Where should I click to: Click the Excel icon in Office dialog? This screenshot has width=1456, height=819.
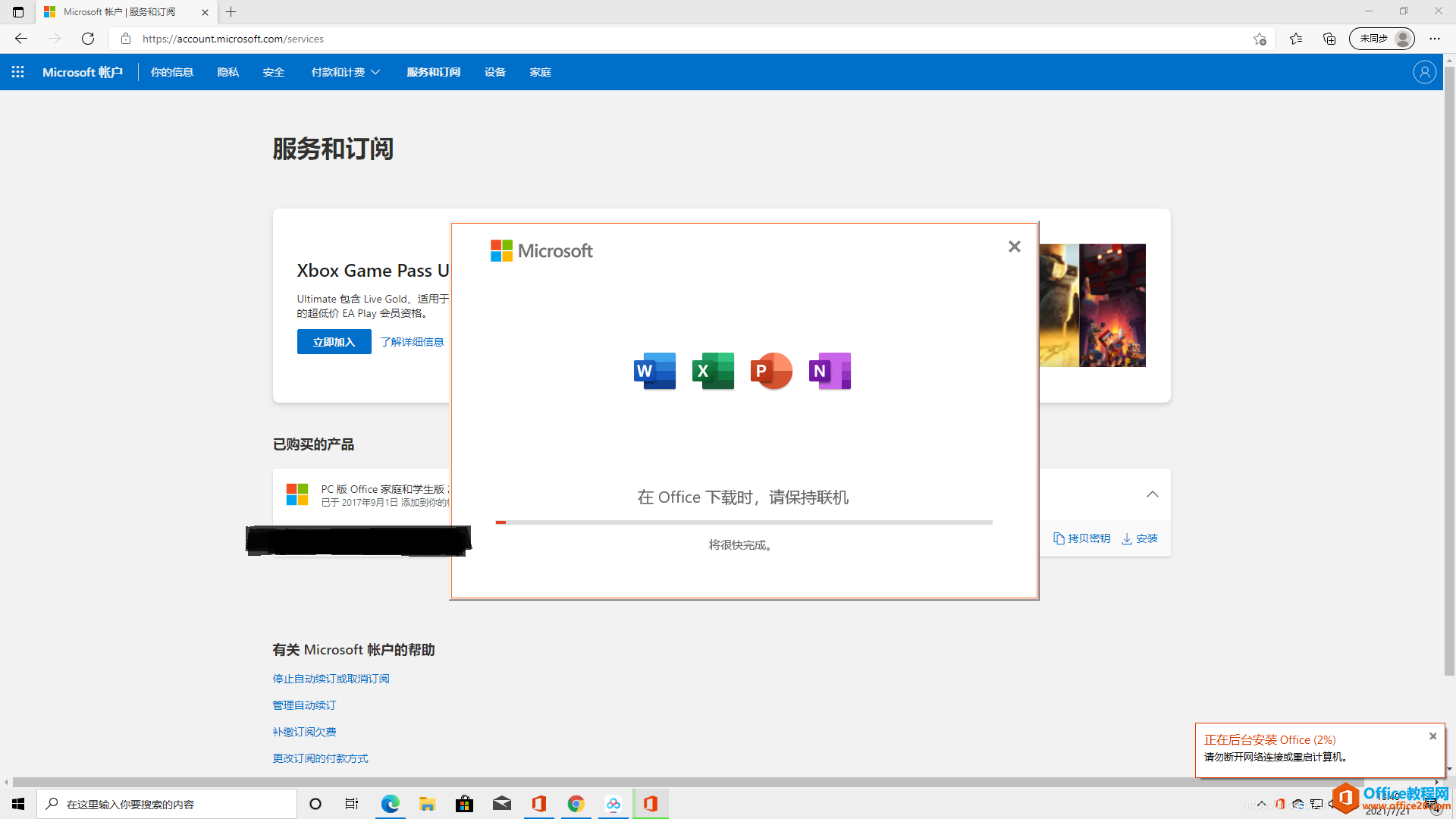(712, 371)
